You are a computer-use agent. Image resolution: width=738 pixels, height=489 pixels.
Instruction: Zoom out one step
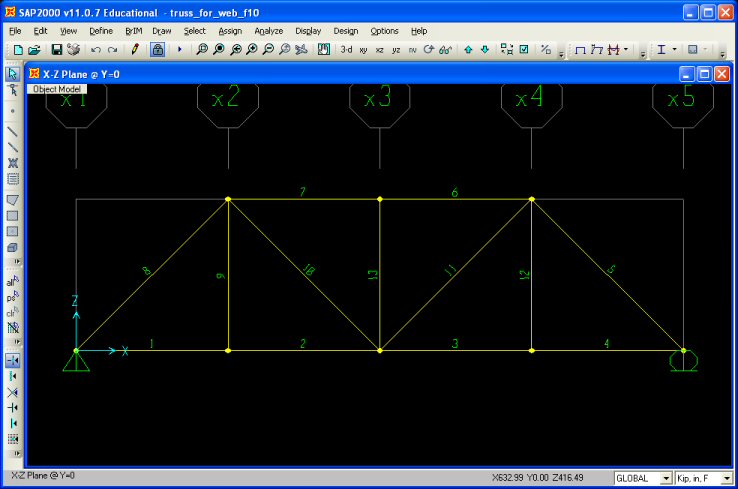268,49
